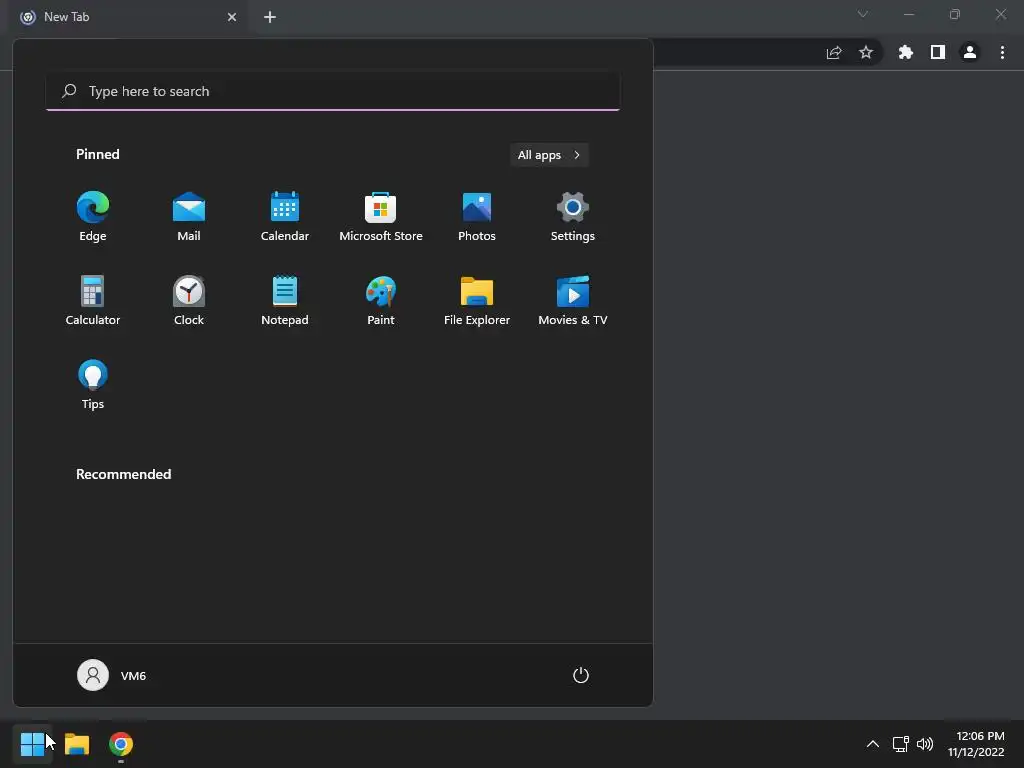
Task: Launch the Photos app
Action: (477, 217)
